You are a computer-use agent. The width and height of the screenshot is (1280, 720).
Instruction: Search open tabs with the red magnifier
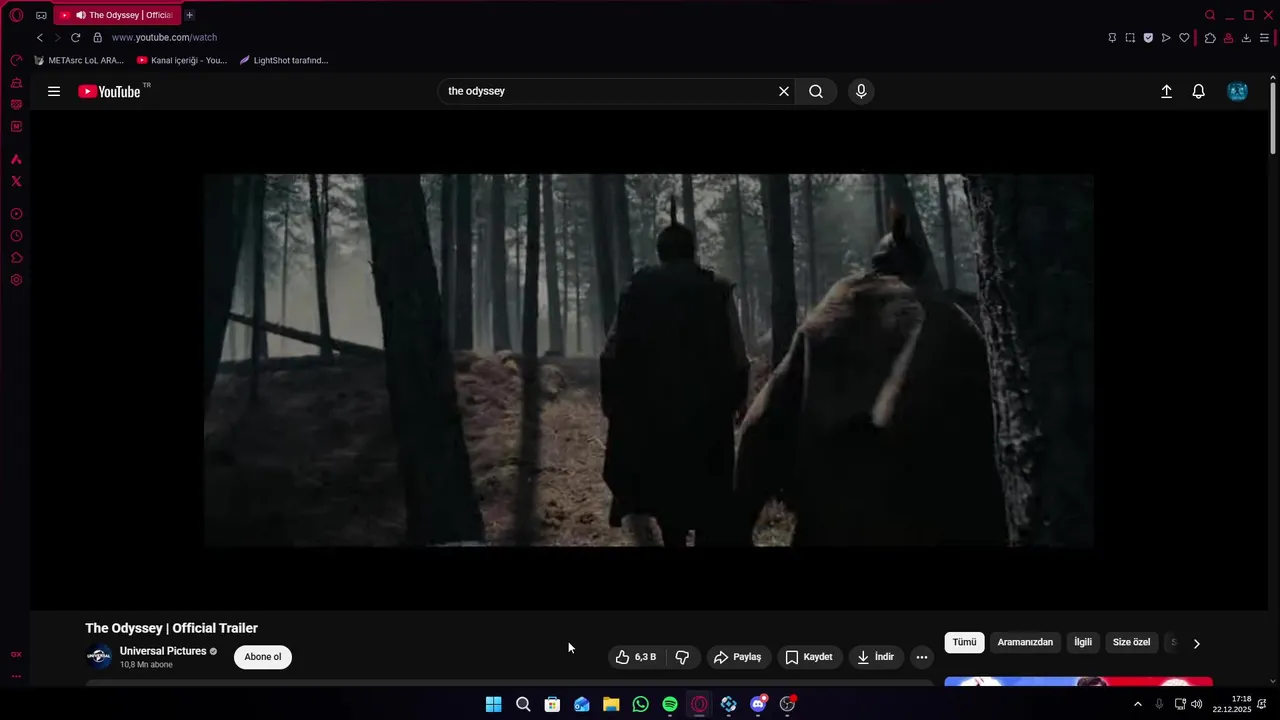[x=1210, y=15]
